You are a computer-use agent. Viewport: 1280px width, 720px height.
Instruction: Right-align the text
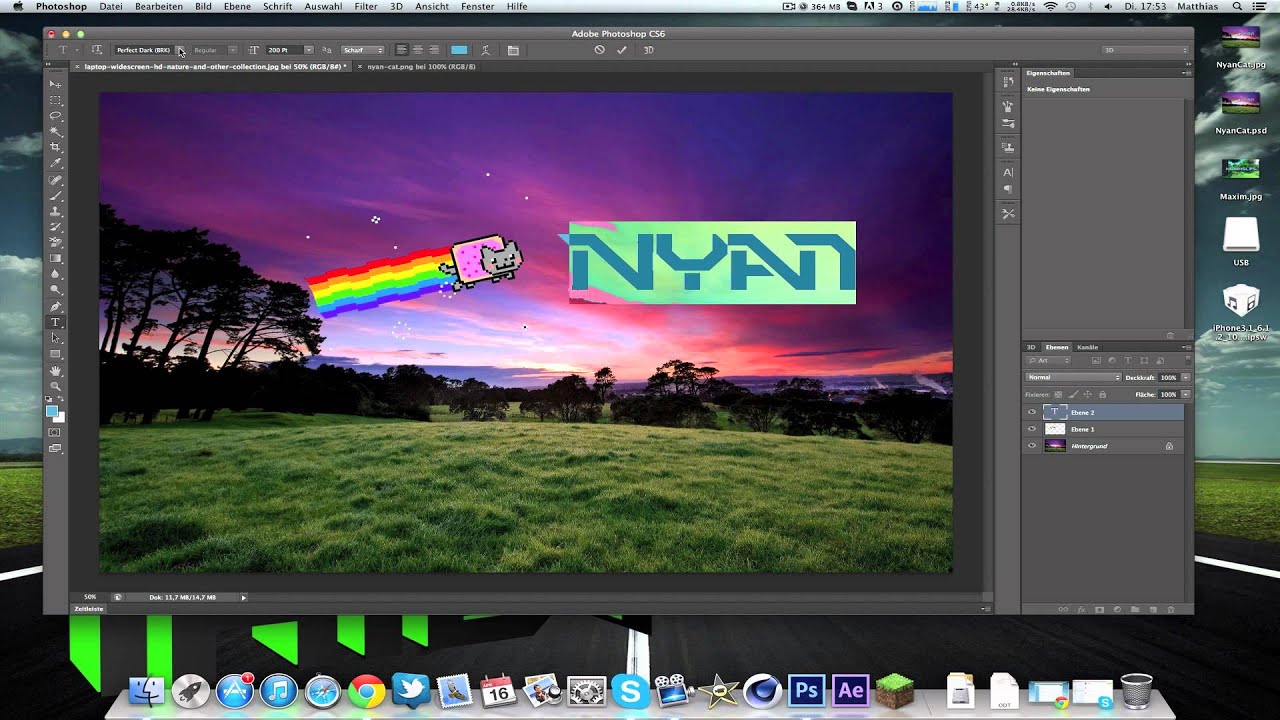click(433, 49)
